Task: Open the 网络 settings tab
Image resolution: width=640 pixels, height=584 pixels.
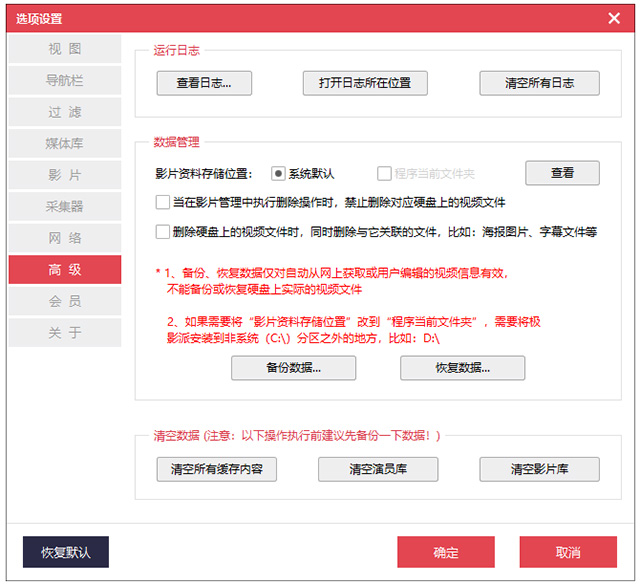Action: pyautogui.click(x=65, y=238)
